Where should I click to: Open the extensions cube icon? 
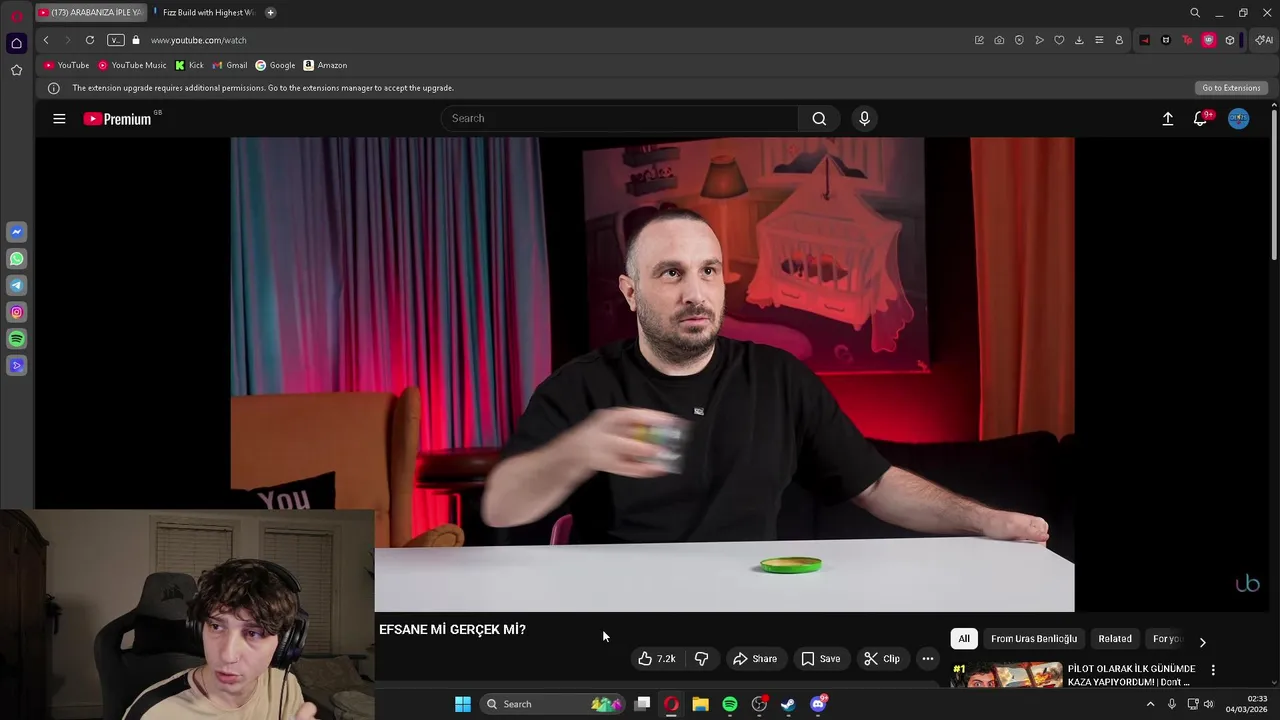pyautogui.click(x=1230, y=40)
